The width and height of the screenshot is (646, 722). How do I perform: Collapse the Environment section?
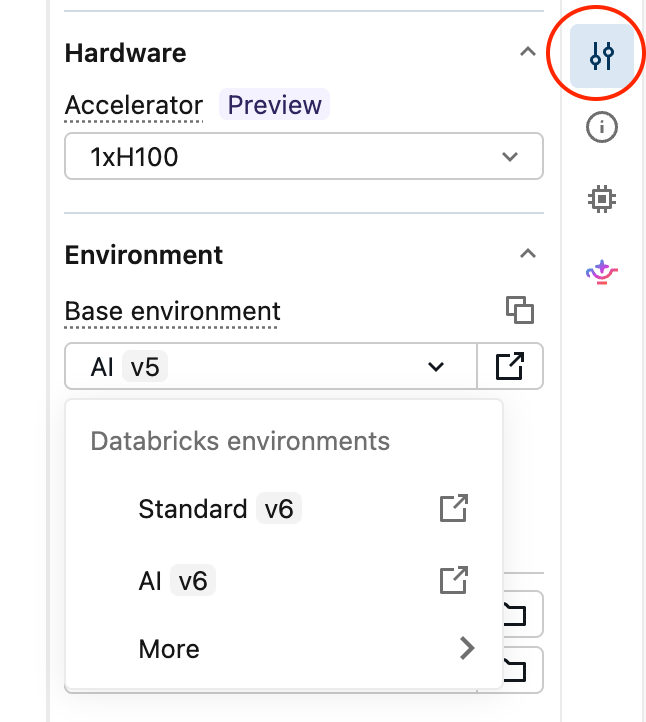[x=528, y=253]
